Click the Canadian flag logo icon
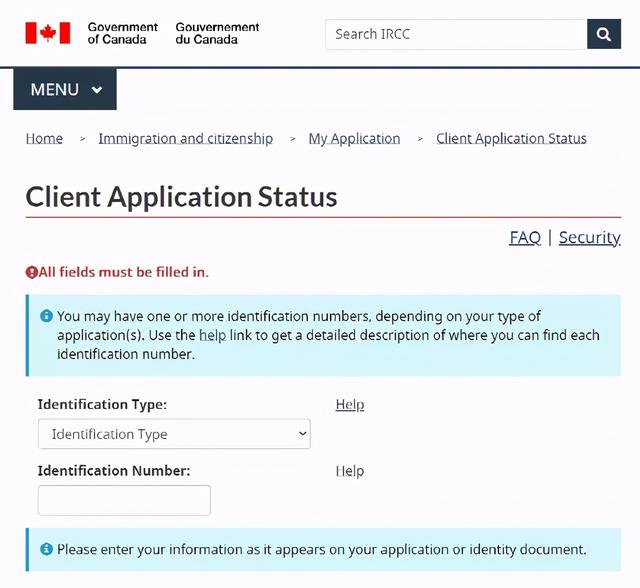Image resolution: width=640 pixels, height=588 pixels. pyautogui.click(x=48, y=33)
